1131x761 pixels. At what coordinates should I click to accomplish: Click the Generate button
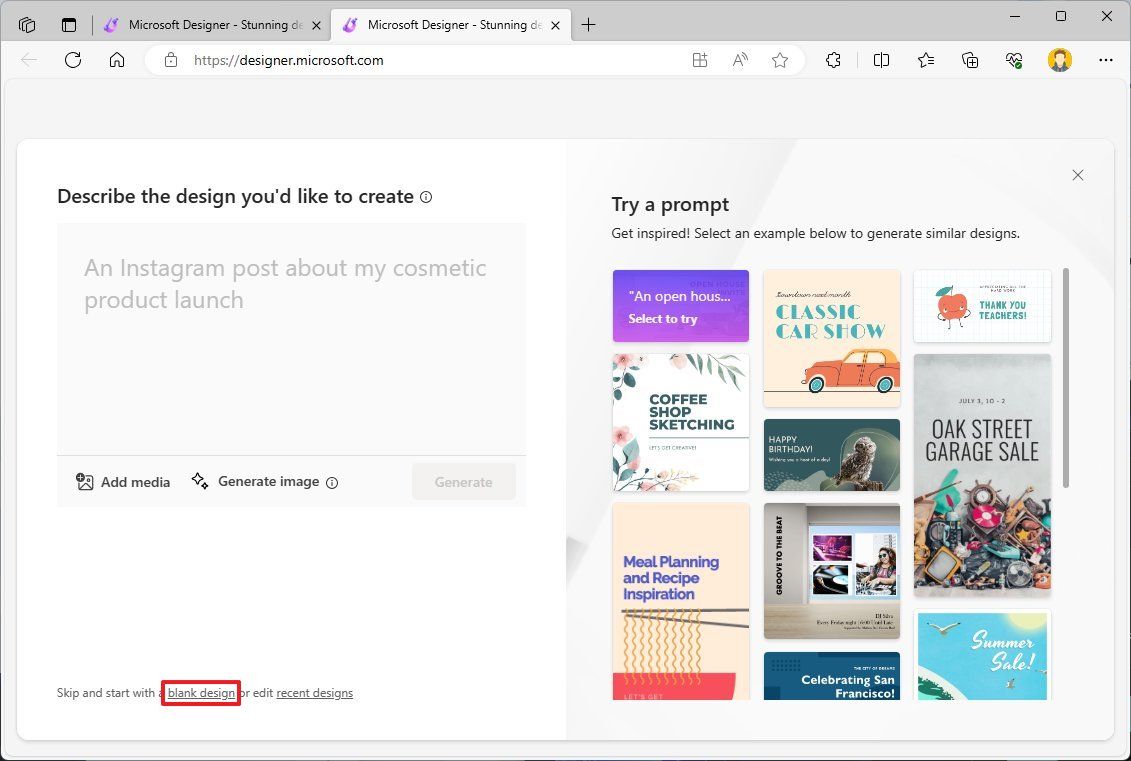pos(463,481)
